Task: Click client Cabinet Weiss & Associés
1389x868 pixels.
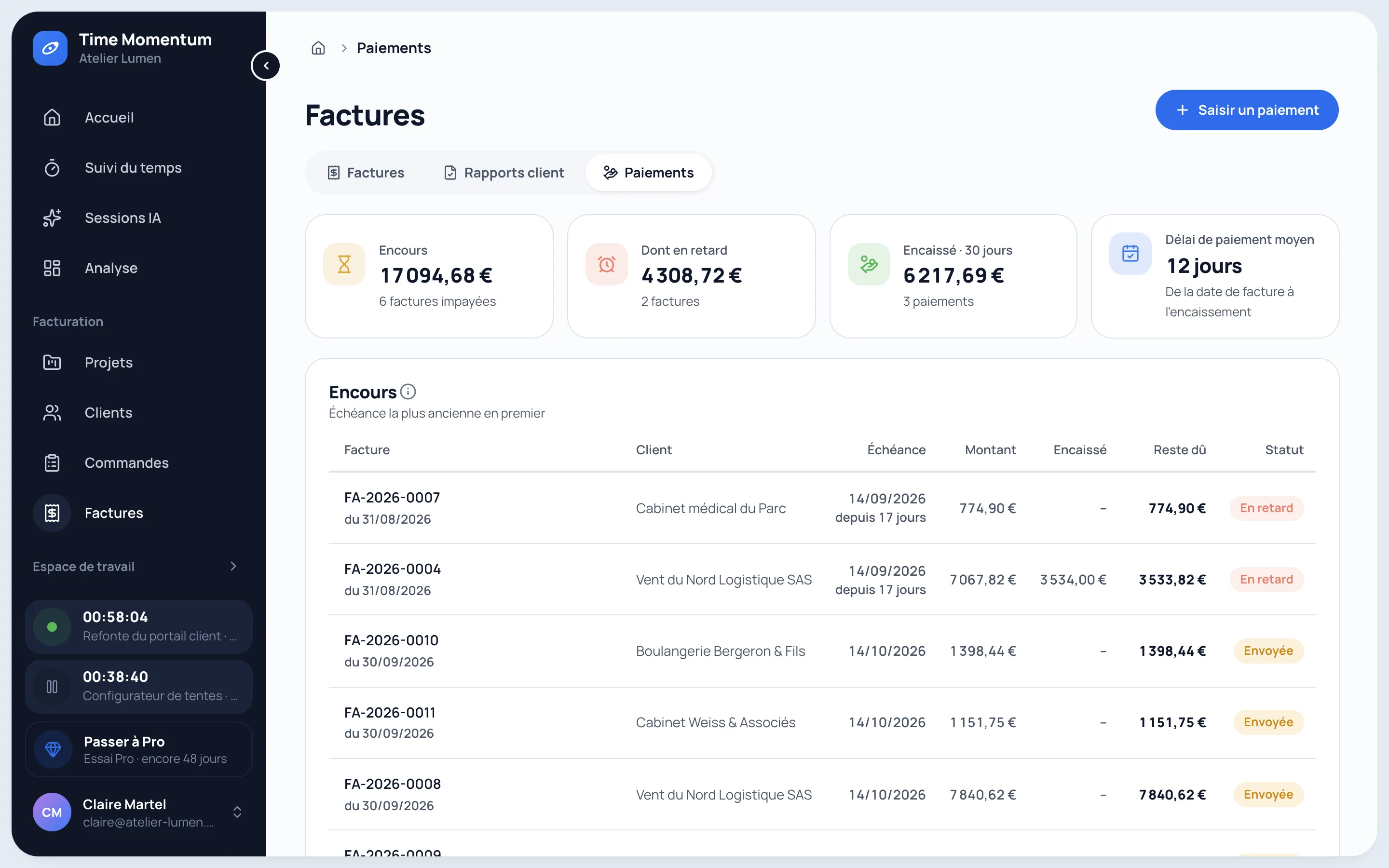Action: [716, 723]
